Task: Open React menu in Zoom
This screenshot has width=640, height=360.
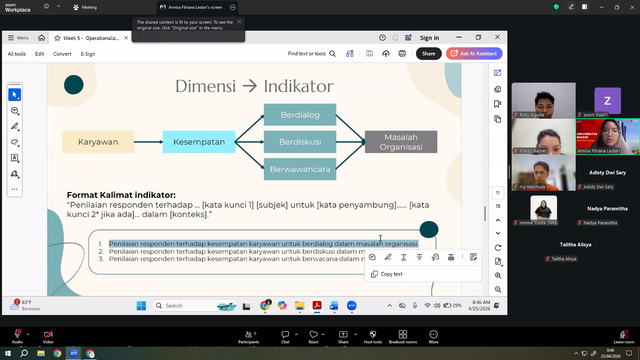Action: click(313, 337)
